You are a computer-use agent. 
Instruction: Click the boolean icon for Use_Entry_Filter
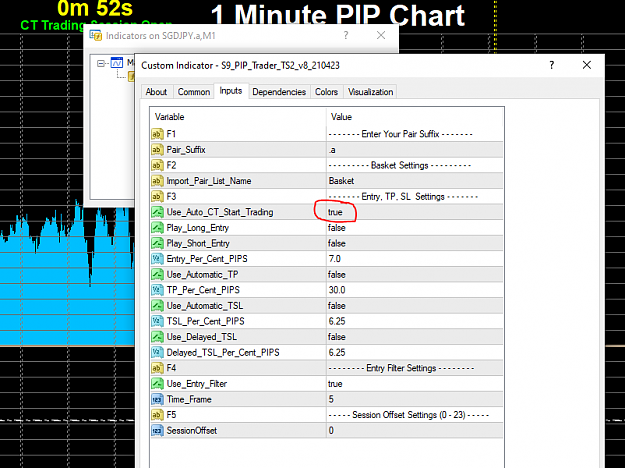pyautogui.click(x=157, y=383)
